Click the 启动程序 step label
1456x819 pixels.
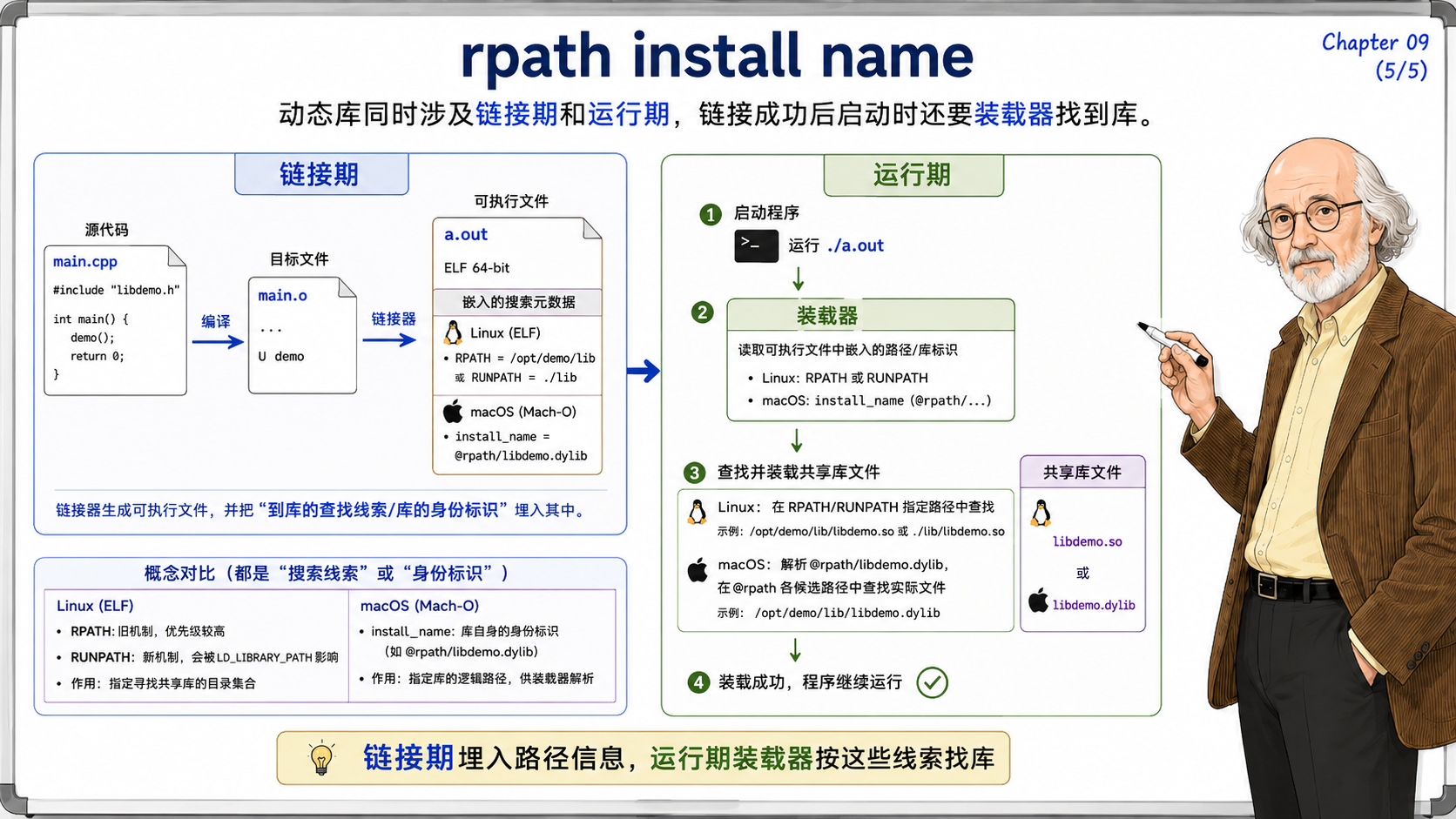click(766, 212)
